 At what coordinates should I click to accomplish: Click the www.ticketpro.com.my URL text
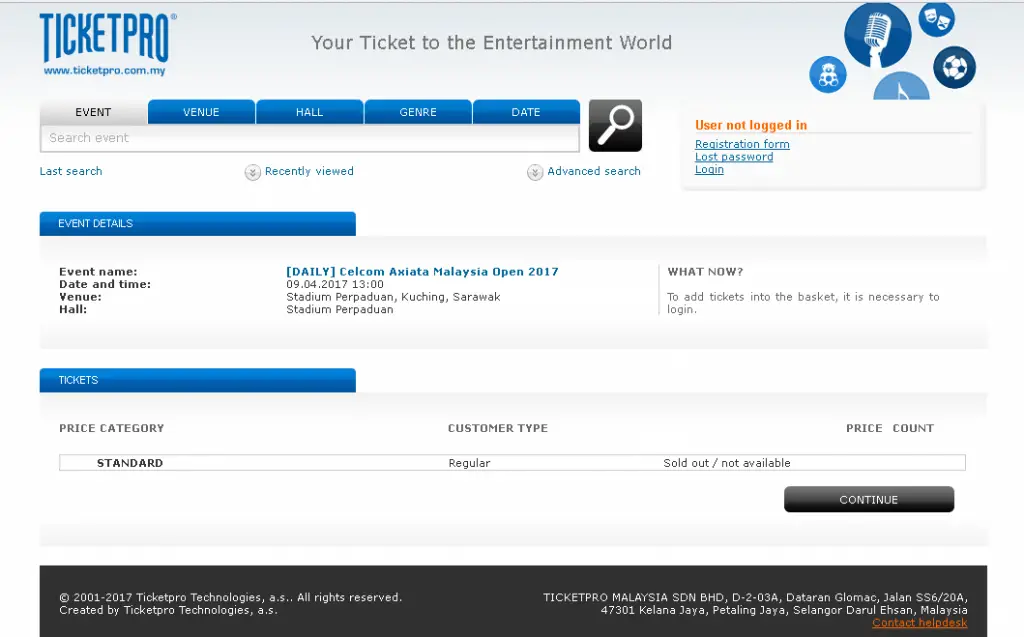pyautogui.click(x=104, y=71)
